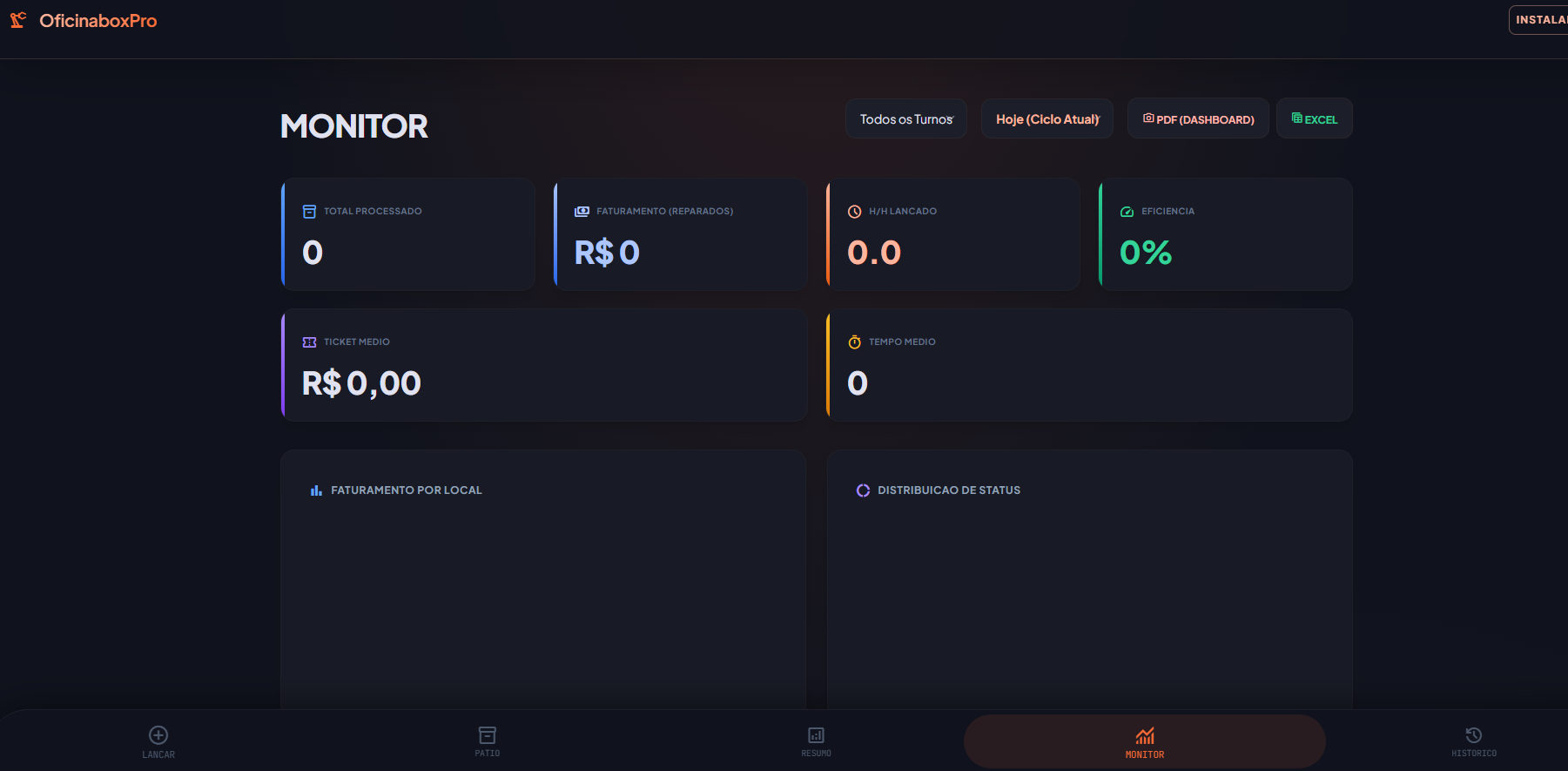Click the H/H LANCADO card label

[x=903, y=212]
